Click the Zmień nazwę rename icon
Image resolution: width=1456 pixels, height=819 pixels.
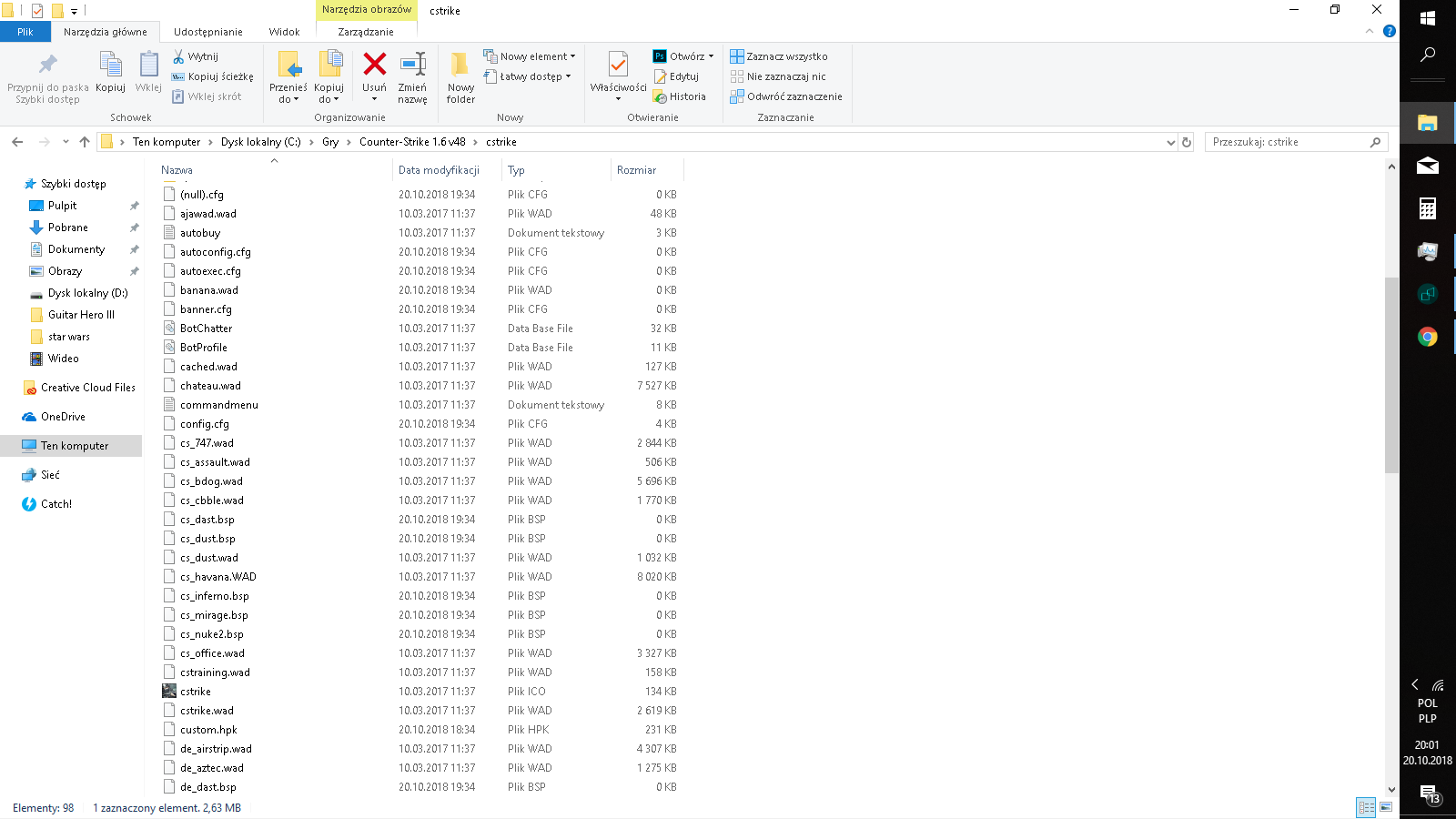[412, 66]
